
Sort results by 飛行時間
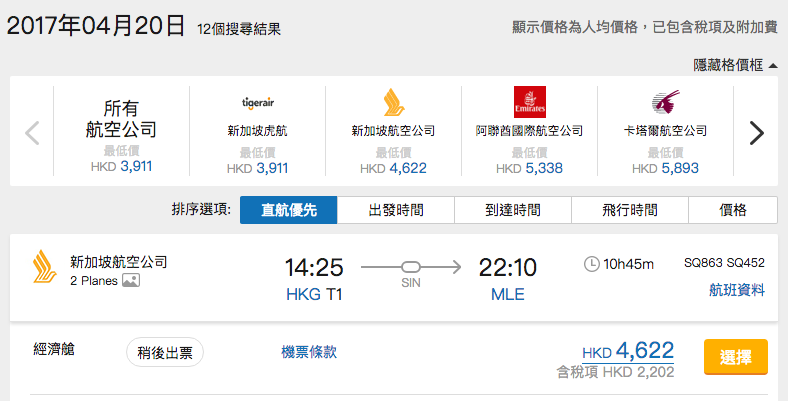(630, 210)
